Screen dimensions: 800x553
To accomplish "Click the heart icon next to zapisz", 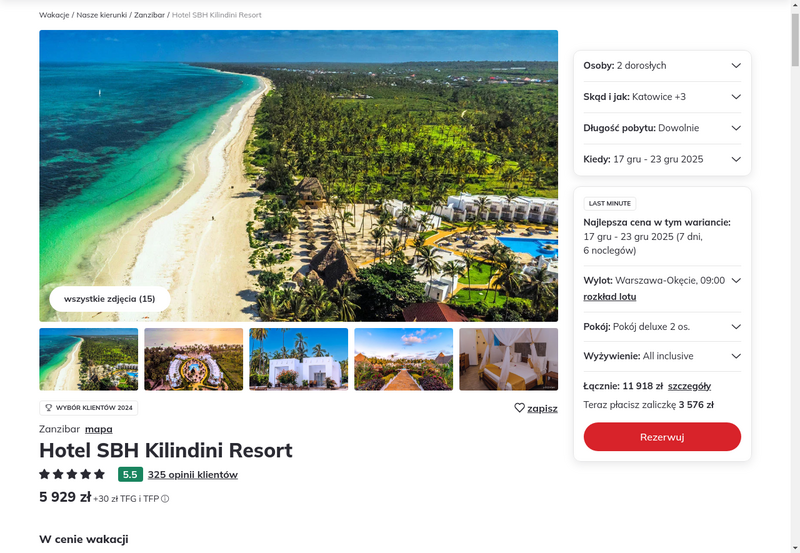I will tap(519, 408).
